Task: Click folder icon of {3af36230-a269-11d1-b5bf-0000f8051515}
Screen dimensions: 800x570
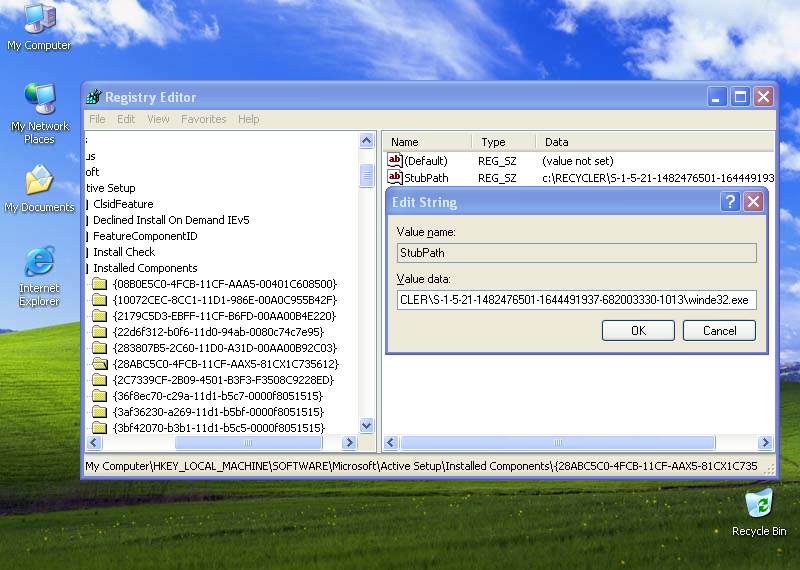Action: (100, 412)
